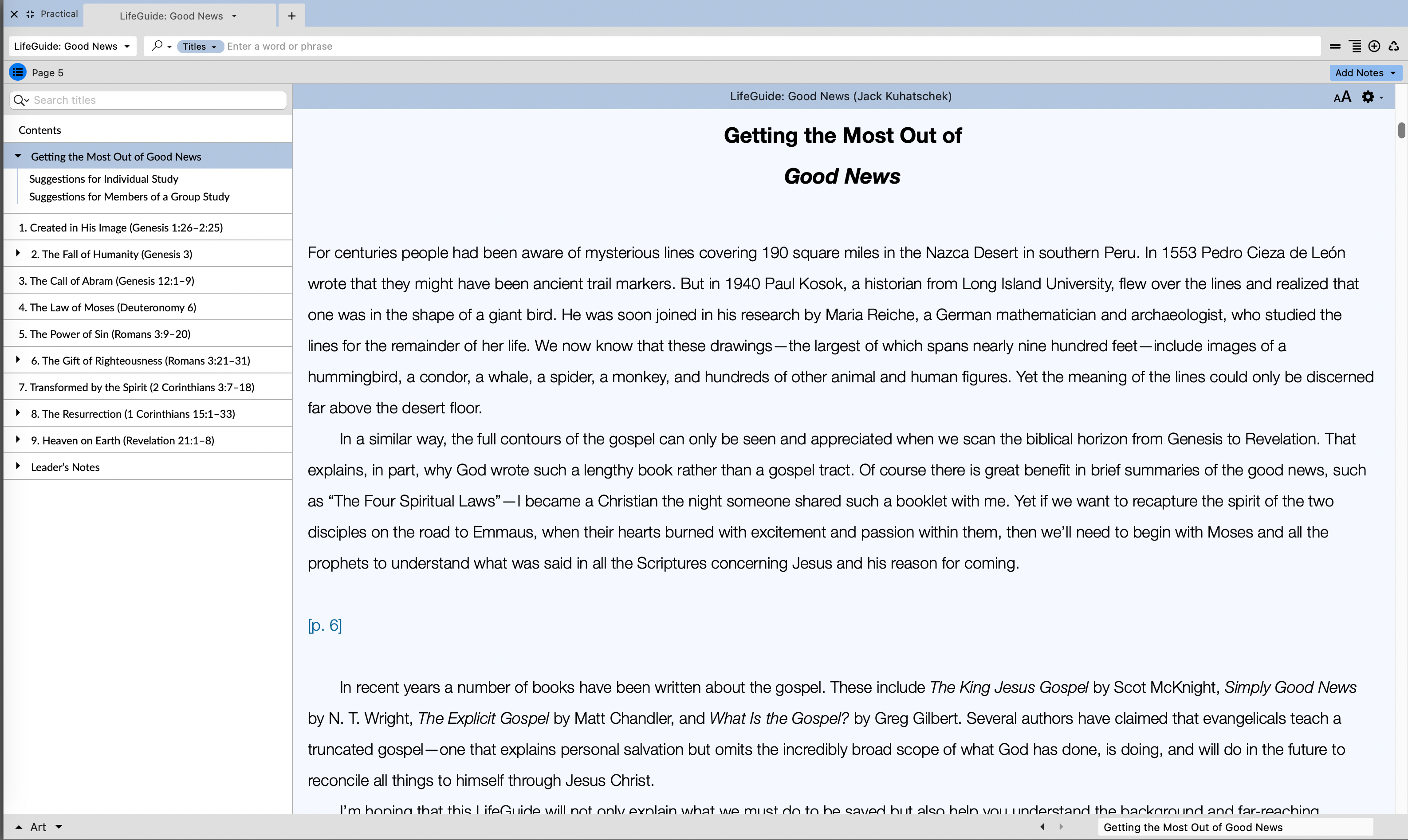Click the Getting the Most Out of heading
Screen dimensions: 1408x840
(x=842, y=135)
